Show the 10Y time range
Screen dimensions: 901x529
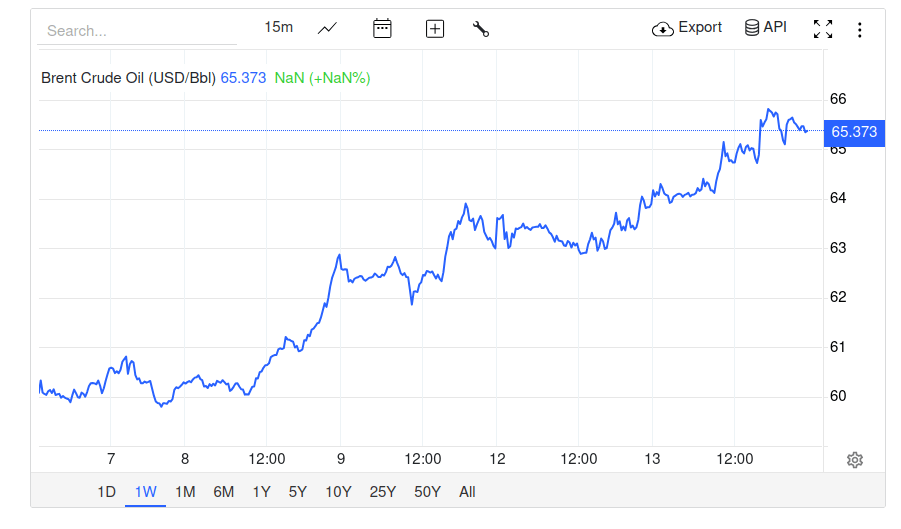[x=338, y=491]
